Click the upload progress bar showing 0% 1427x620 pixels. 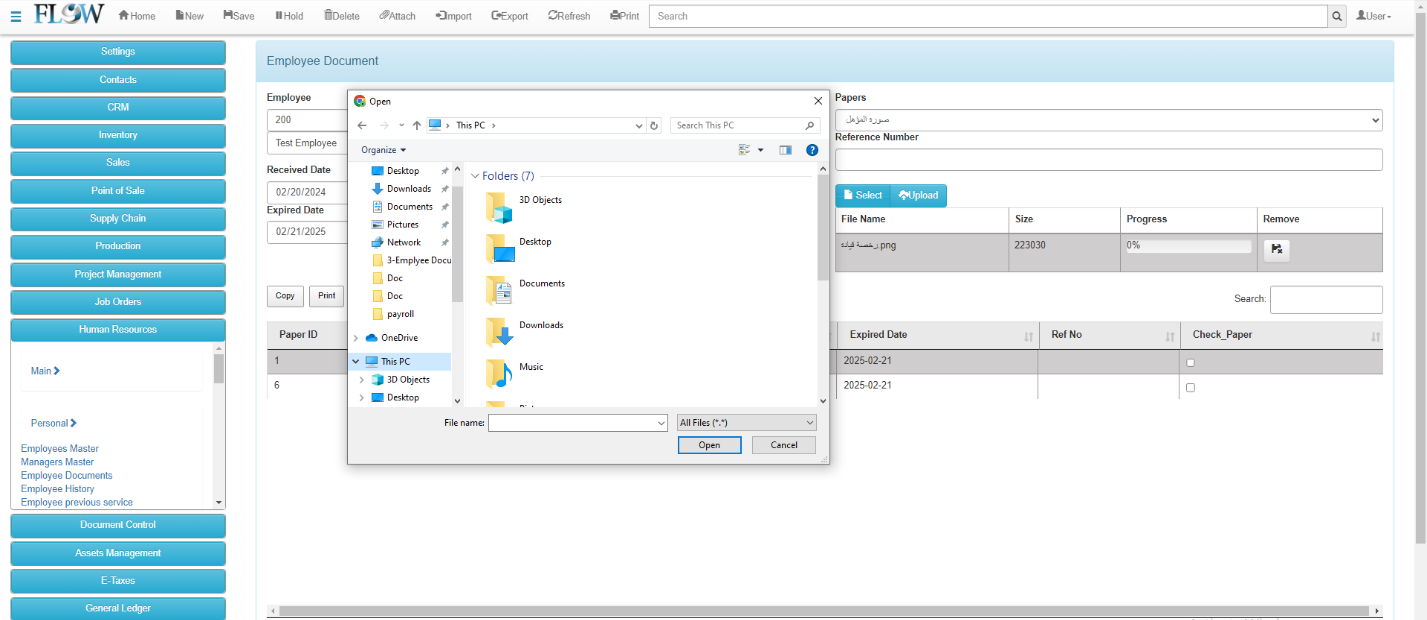pos(1188,246)
